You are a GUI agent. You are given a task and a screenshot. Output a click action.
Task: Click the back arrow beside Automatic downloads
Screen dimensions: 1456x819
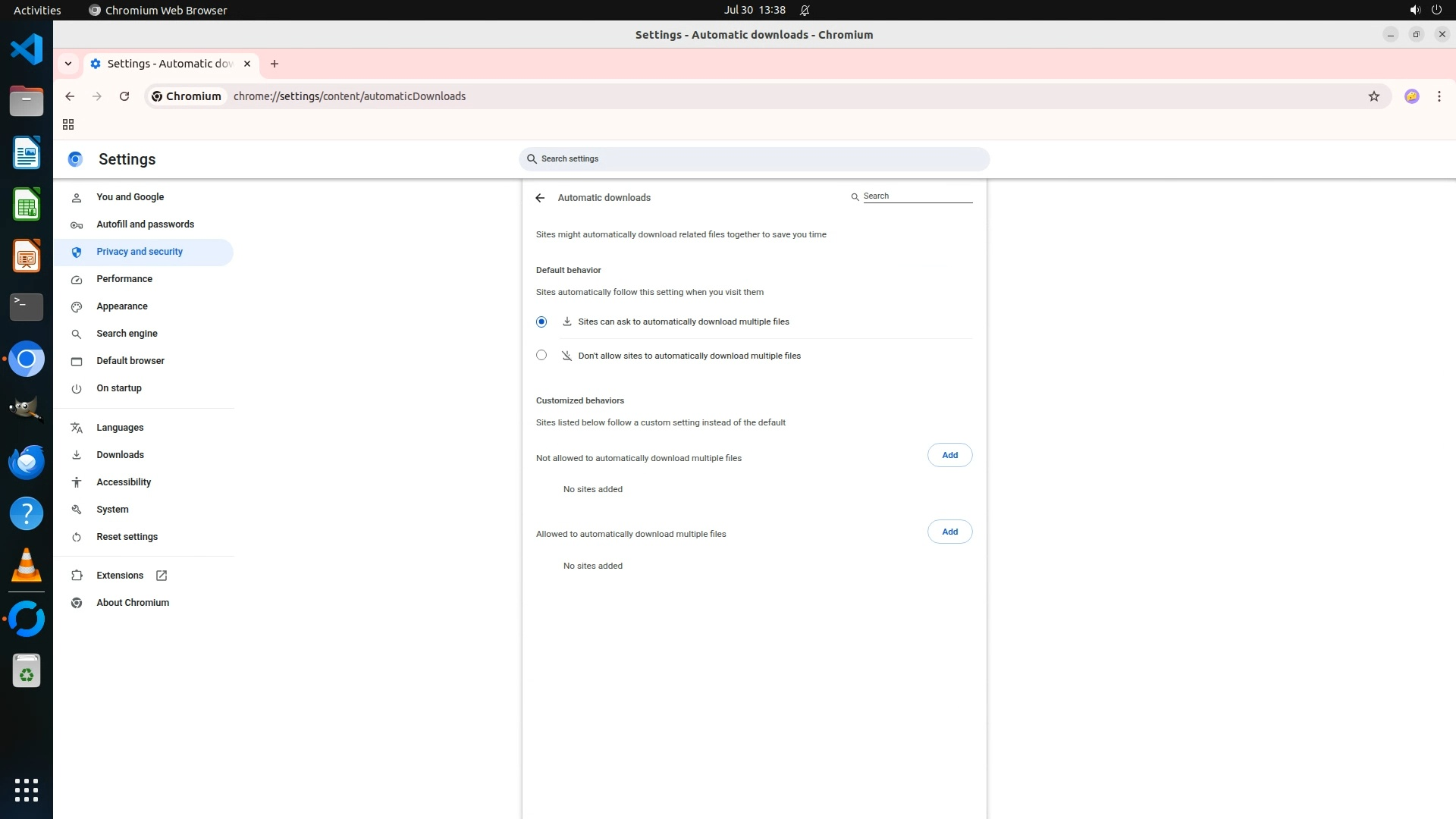coord(540,198)
